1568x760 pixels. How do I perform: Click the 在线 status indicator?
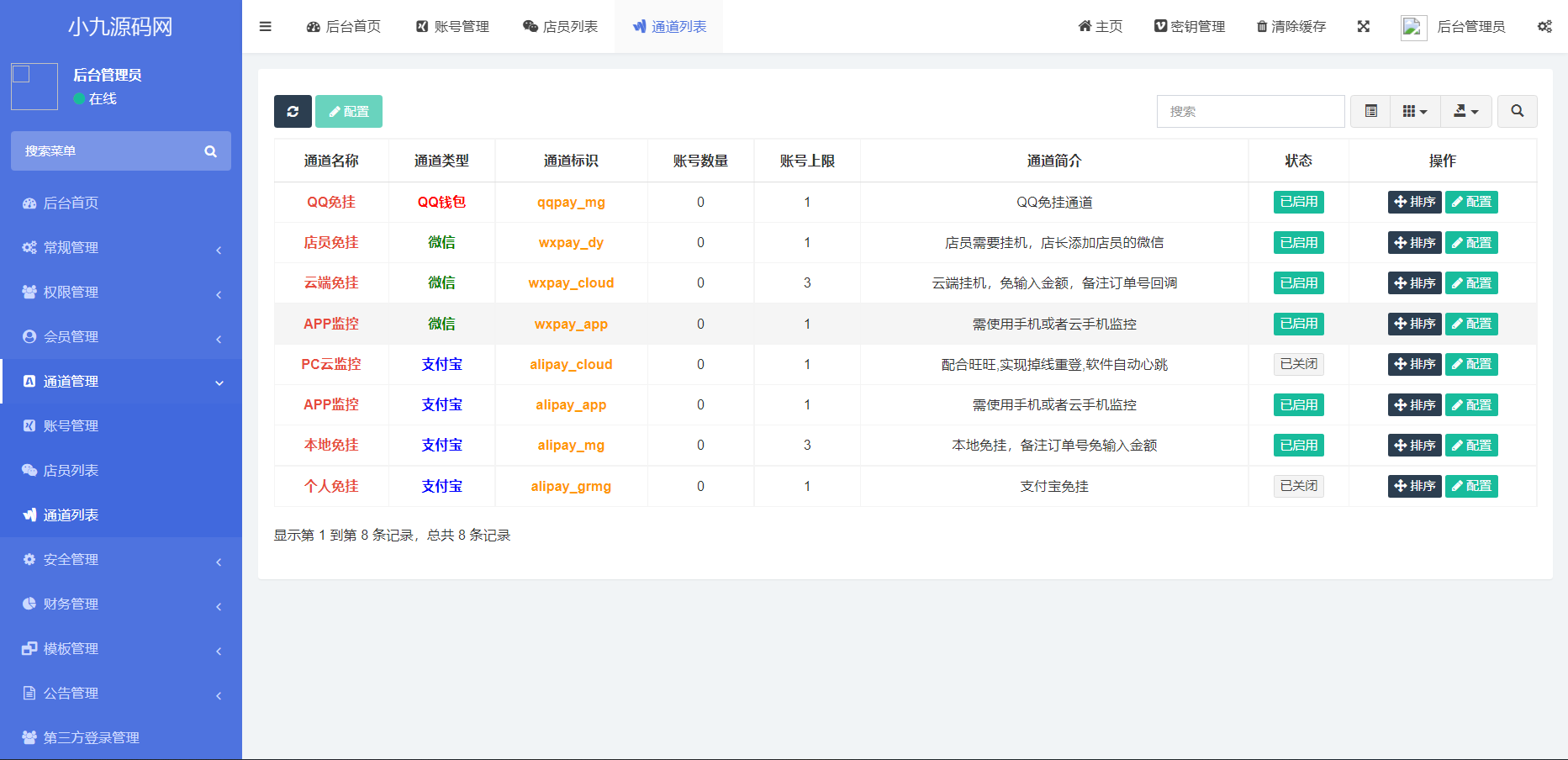click(x=95, y=98)
